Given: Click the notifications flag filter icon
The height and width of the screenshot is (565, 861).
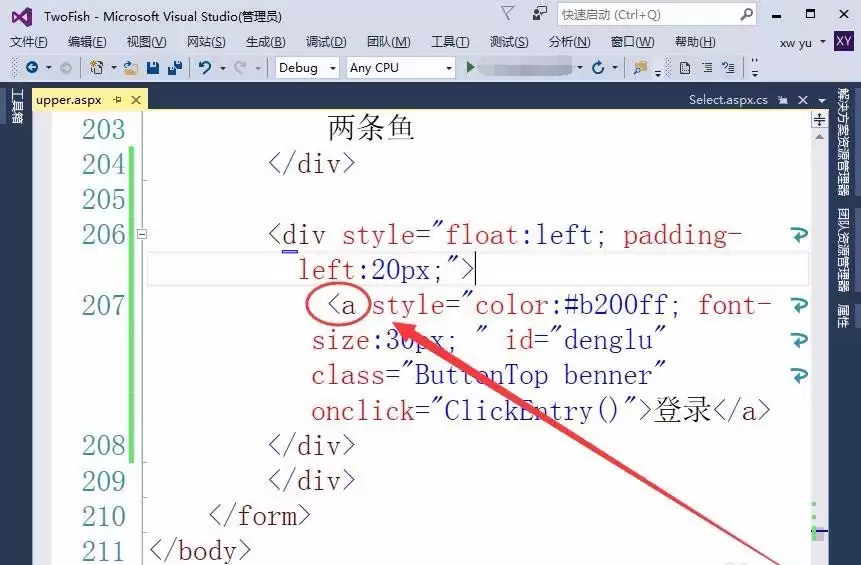Looking at the screenshot, I should coord(508,13).
